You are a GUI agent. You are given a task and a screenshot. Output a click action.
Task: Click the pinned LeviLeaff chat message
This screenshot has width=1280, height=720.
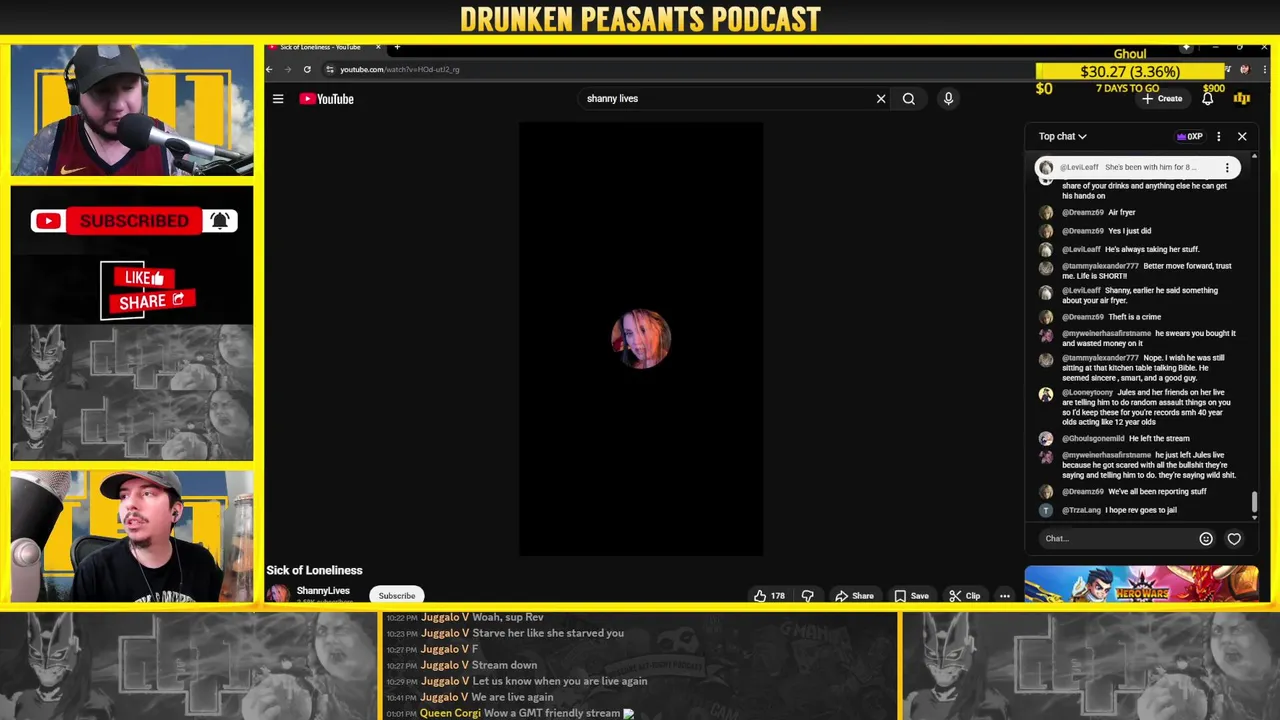click(x=1137, y=168)
